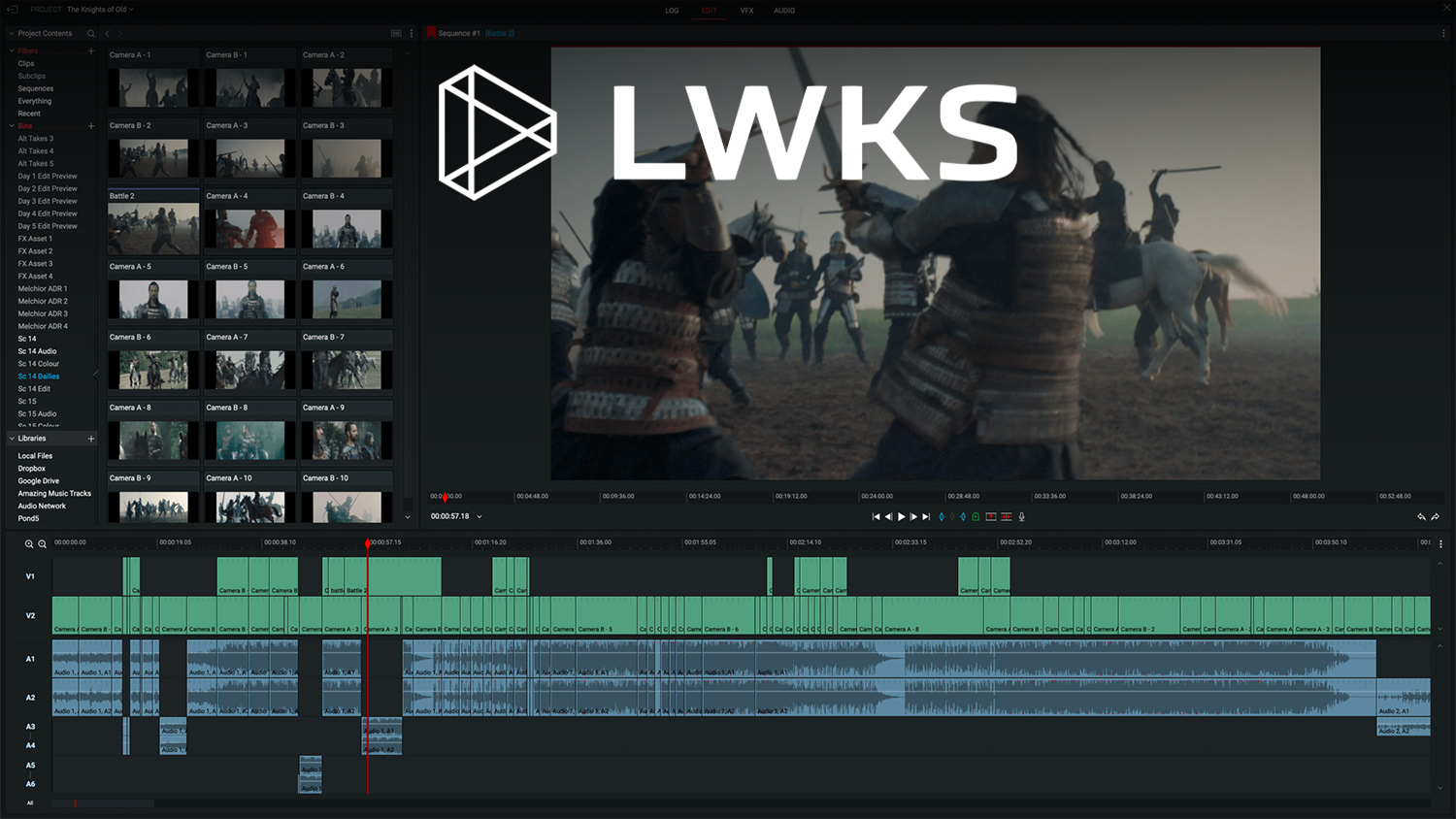Collapse the Libraries section
The height and width of the screenshot is (819, 1456).
[12, 439]
